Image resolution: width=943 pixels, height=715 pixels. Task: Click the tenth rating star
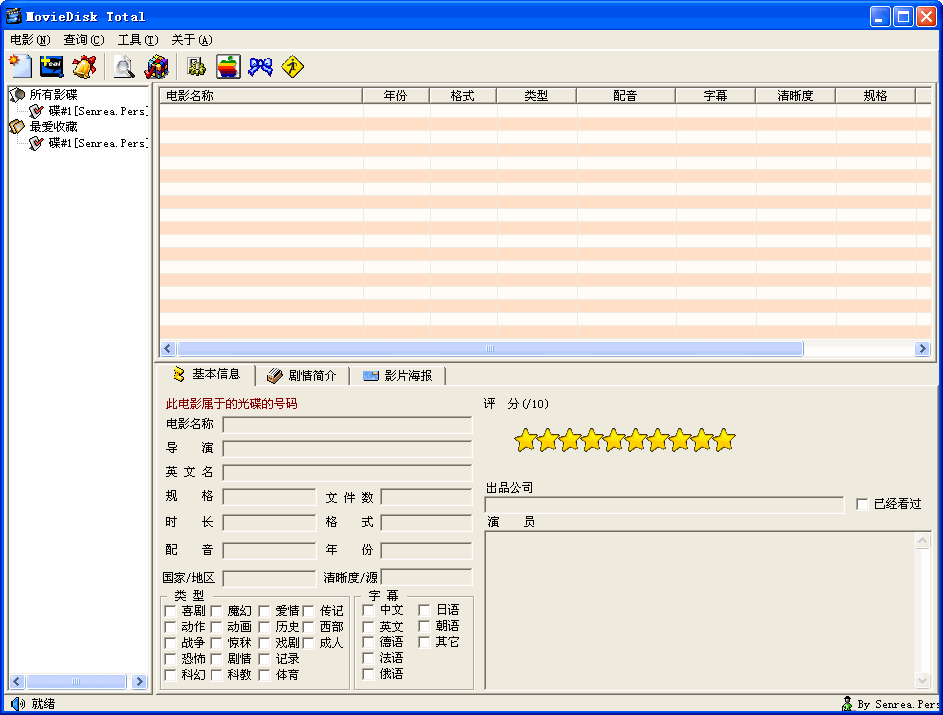(x=724, y=440)
